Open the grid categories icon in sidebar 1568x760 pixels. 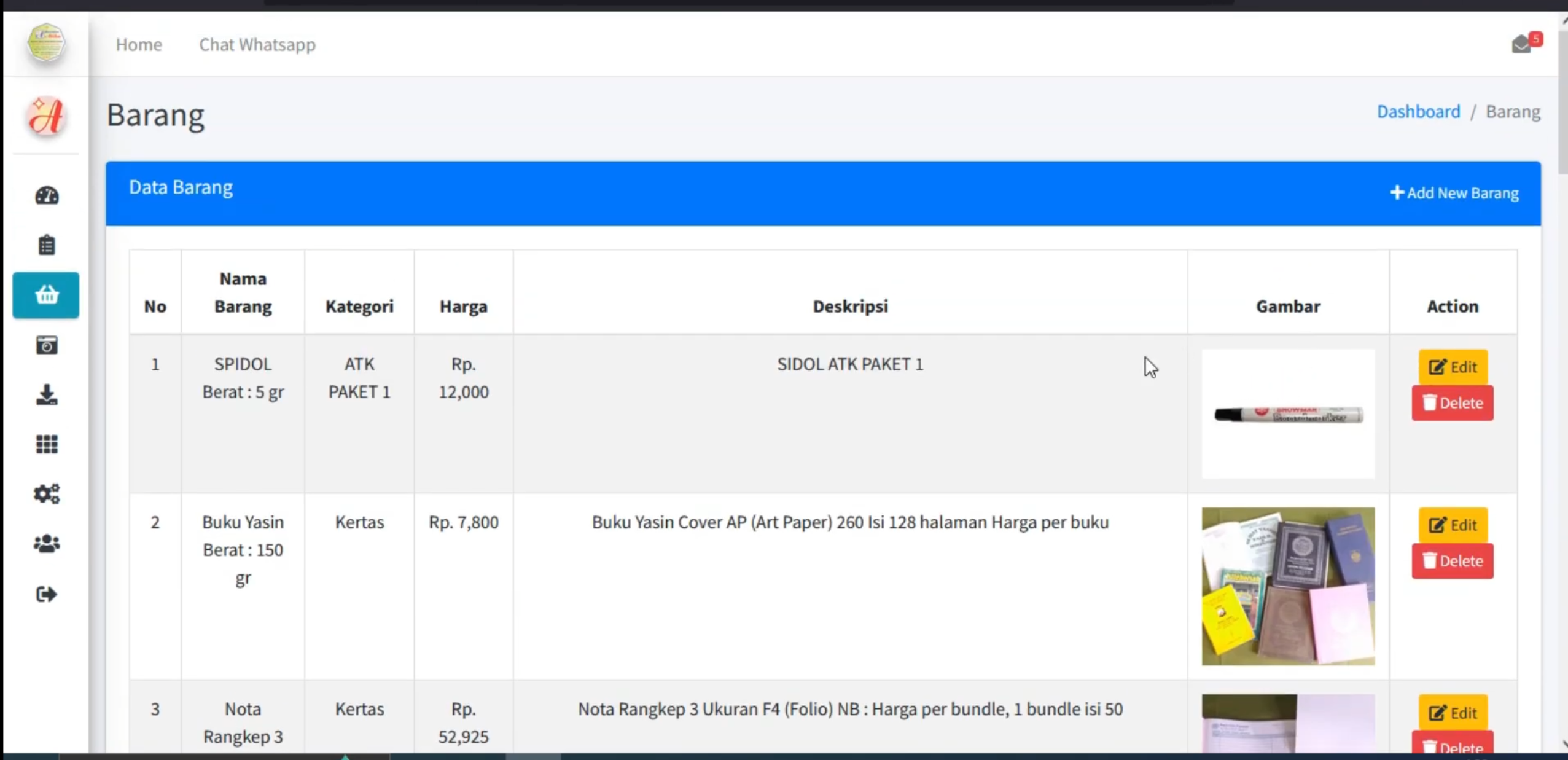click(x=47, y=444)
